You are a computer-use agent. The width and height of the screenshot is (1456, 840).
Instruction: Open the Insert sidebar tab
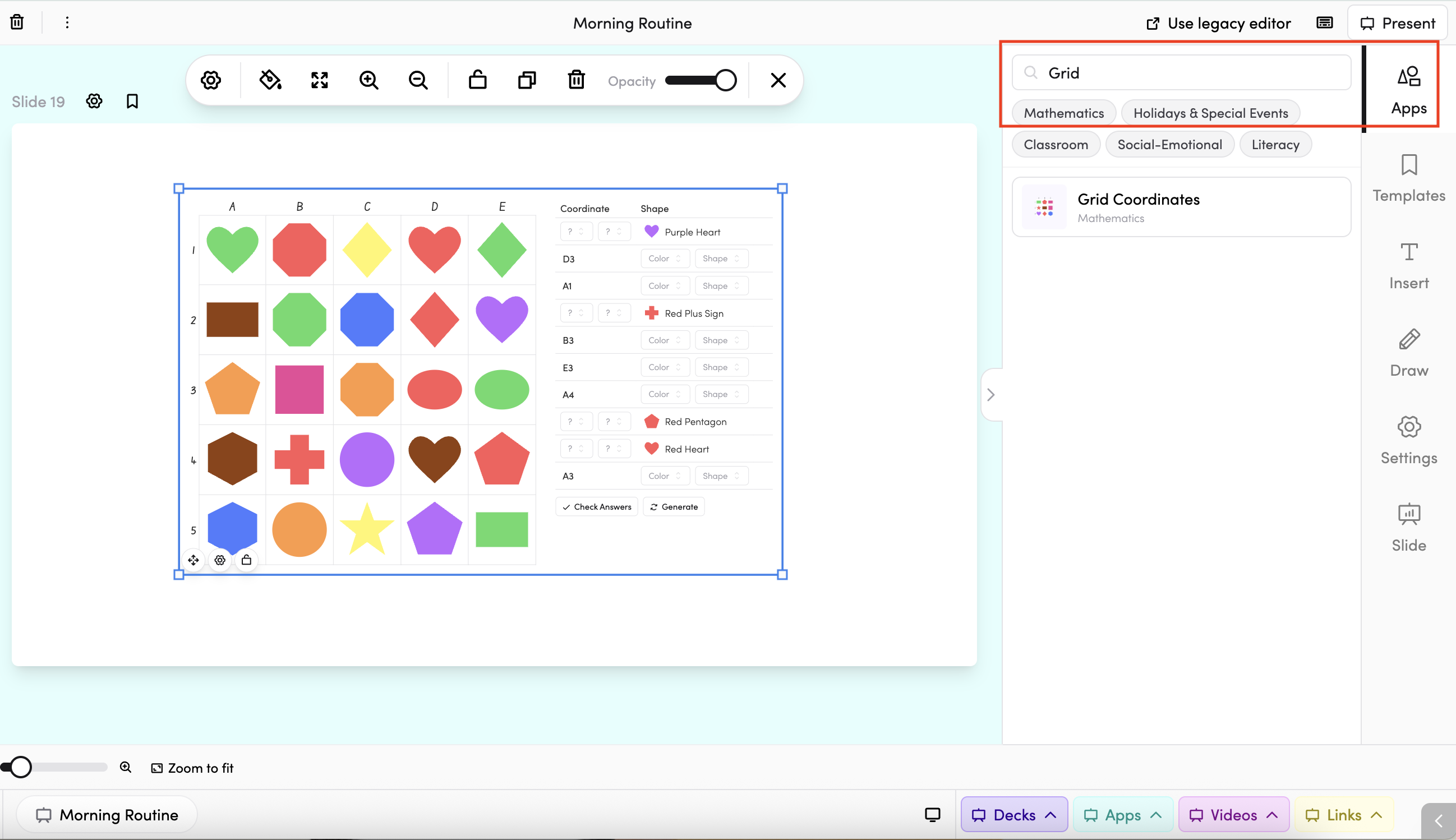(1408, 265)
